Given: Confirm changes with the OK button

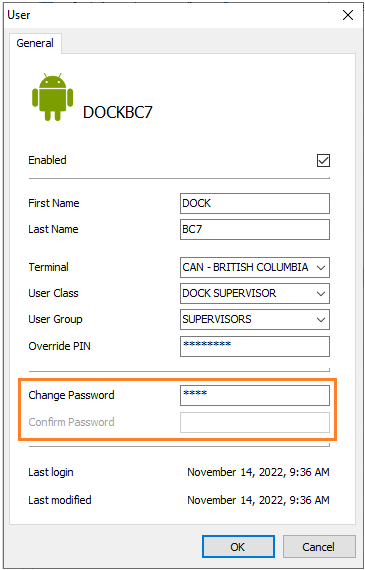Looking at the screenshot, I should pyautogui.click(x=238, y=546).
